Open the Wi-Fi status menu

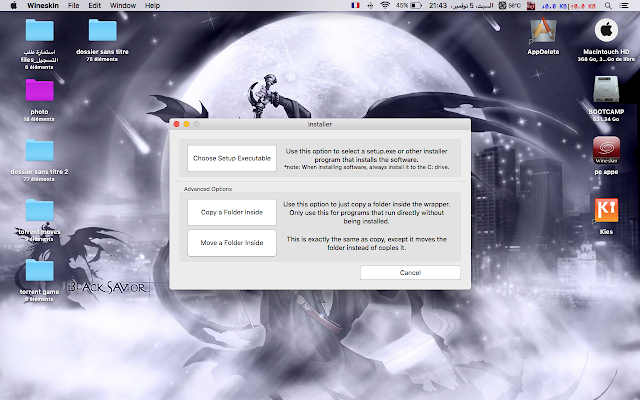point(384,6)
